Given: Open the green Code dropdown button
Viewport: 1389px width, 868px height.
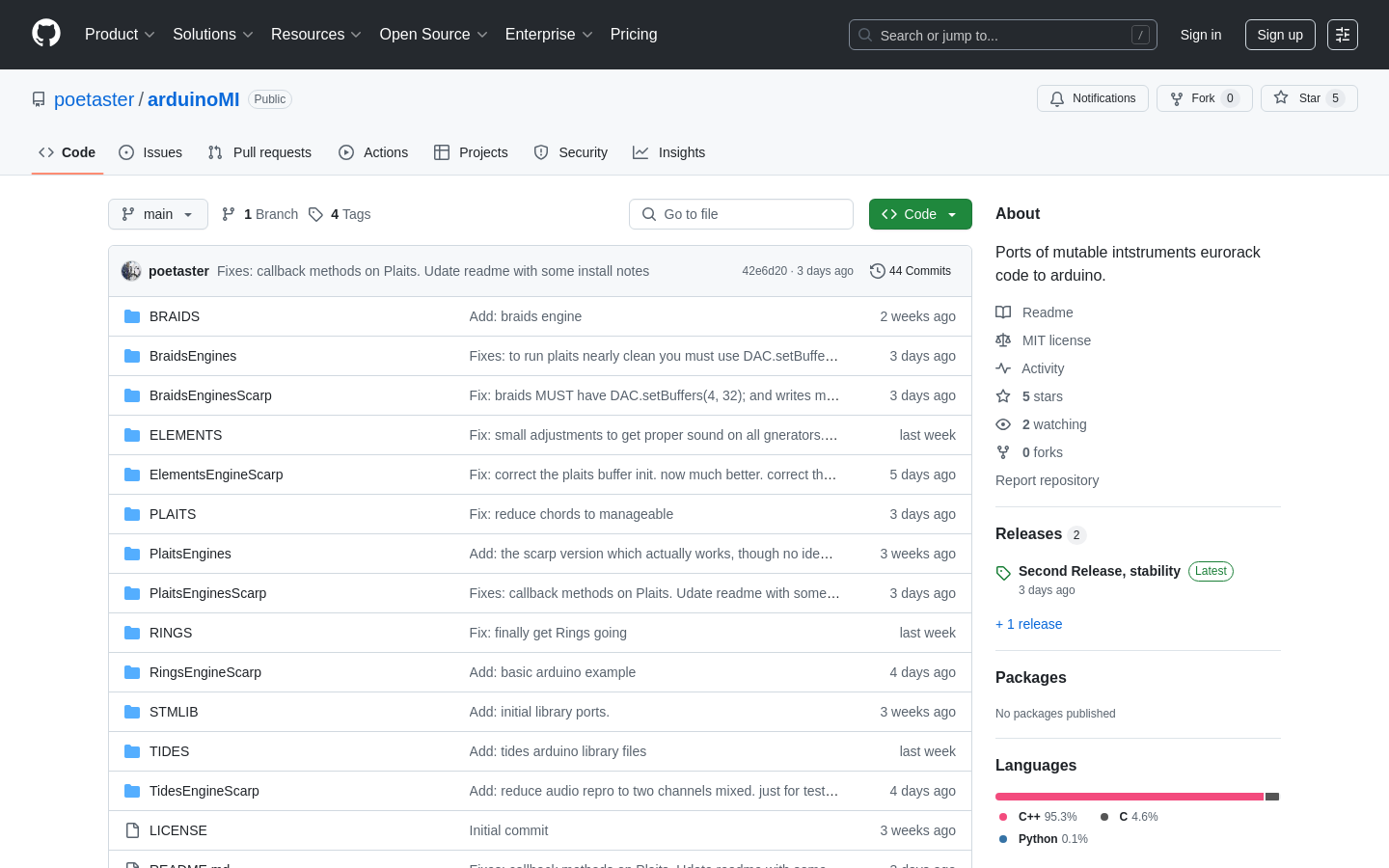Looking at the screenshot, I should [920, 214].
